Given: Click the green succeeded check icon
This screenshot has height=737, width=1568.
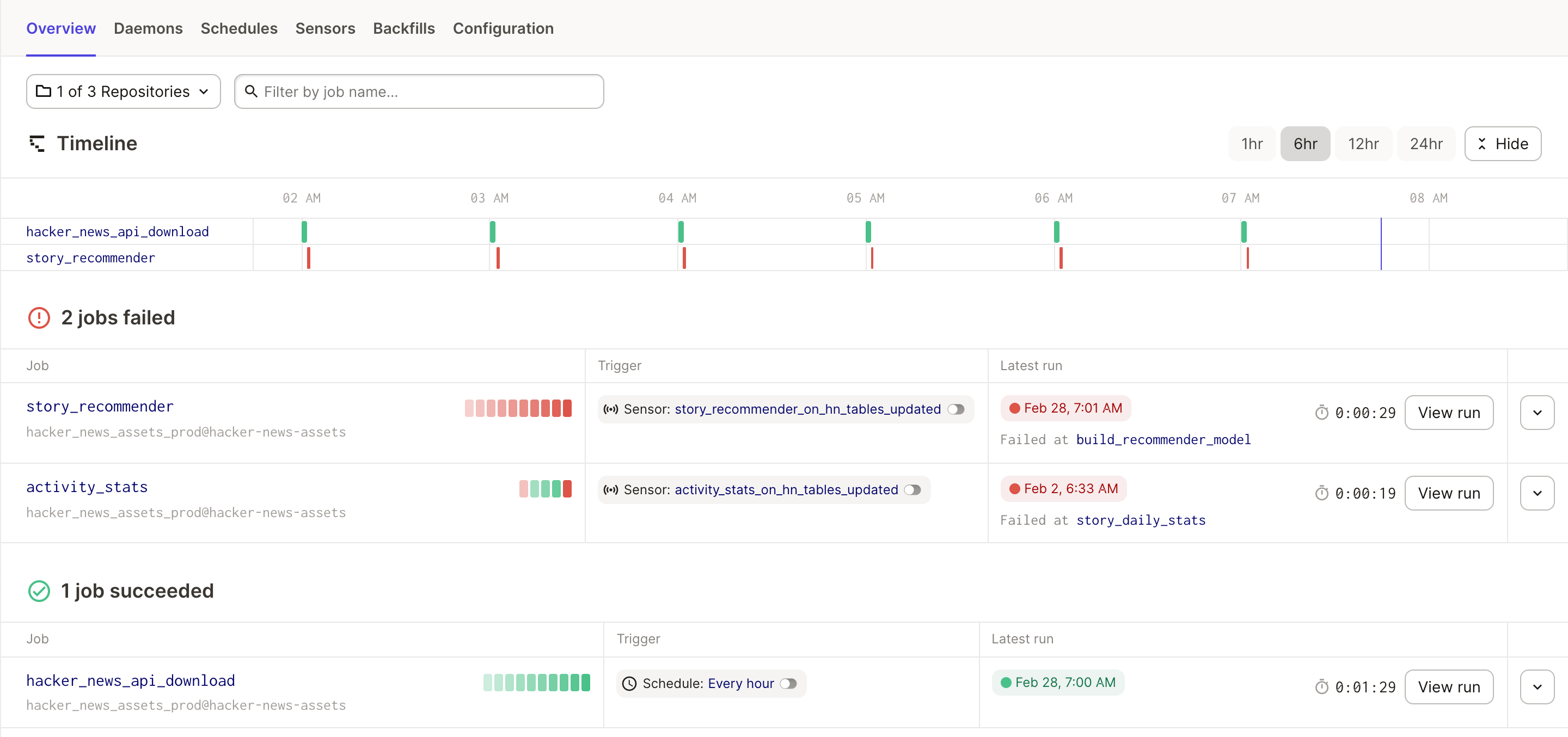Looking at the screenshot, I should tap(39, 591).
